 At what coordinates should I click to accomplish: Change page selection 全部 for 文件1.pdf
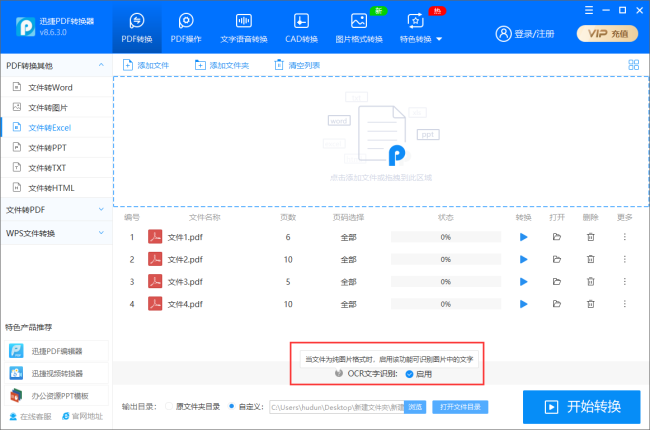(348, 237)
